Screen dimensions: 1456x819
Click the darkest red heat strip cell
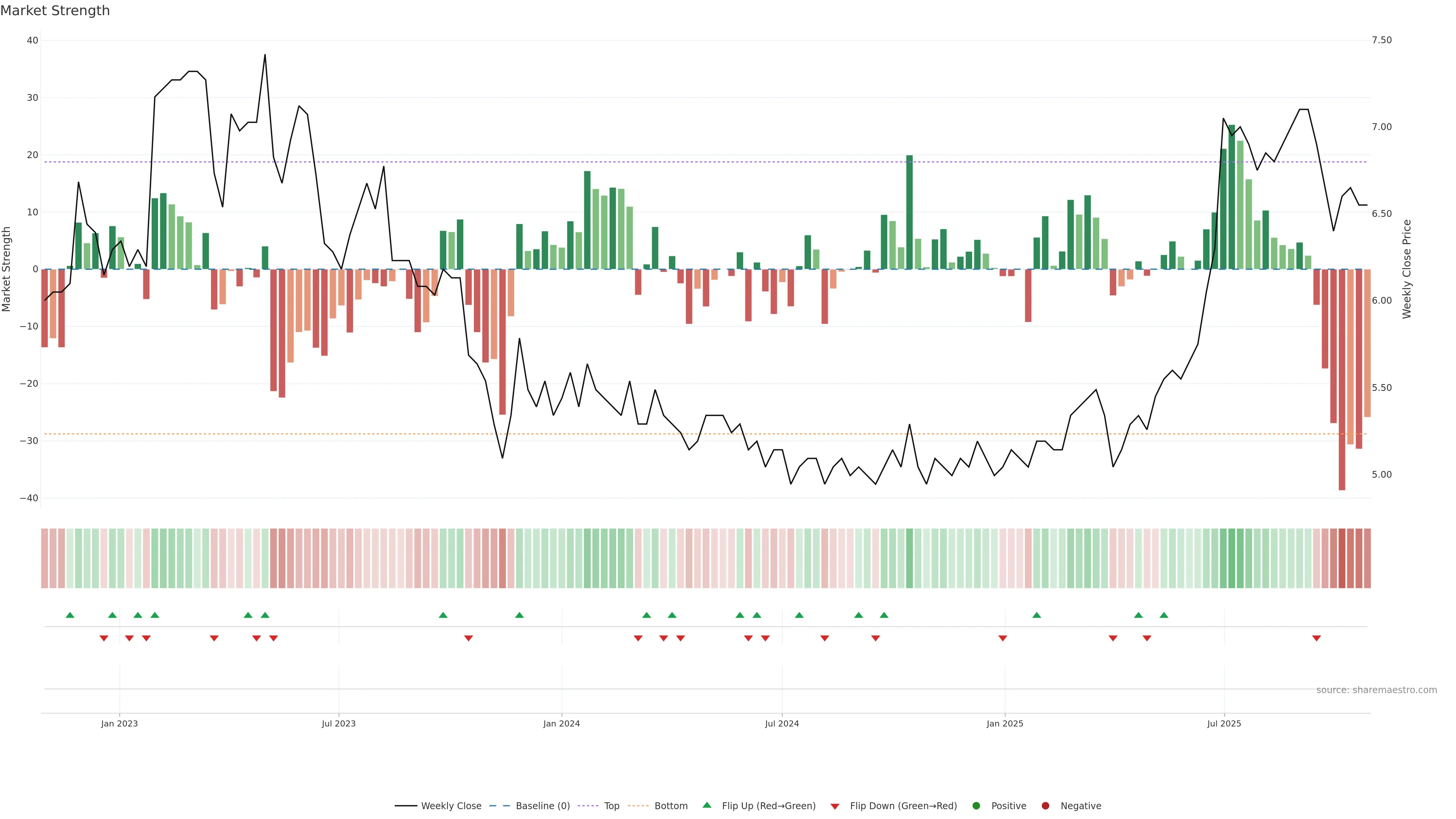coord(1342,558)
